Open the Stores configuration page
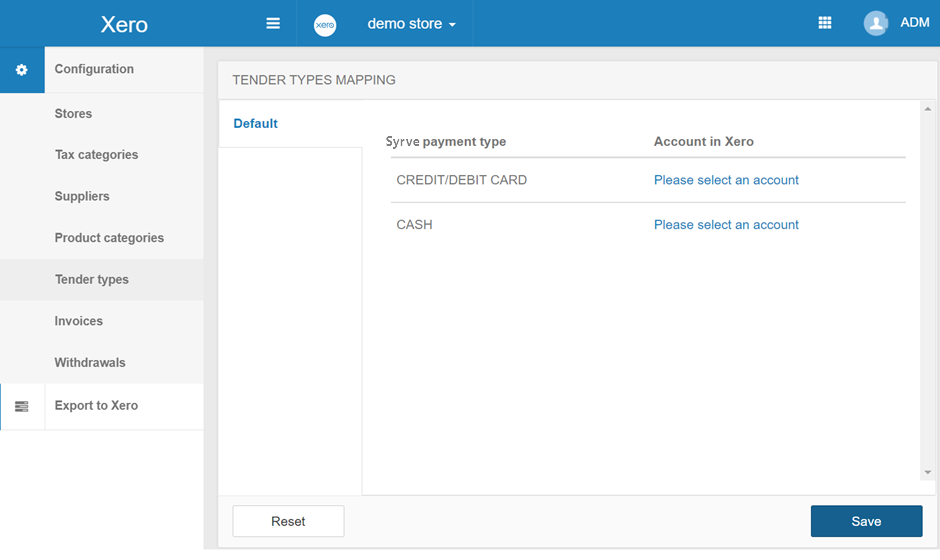This screenshot has height=560, width=940. (73, 114)
